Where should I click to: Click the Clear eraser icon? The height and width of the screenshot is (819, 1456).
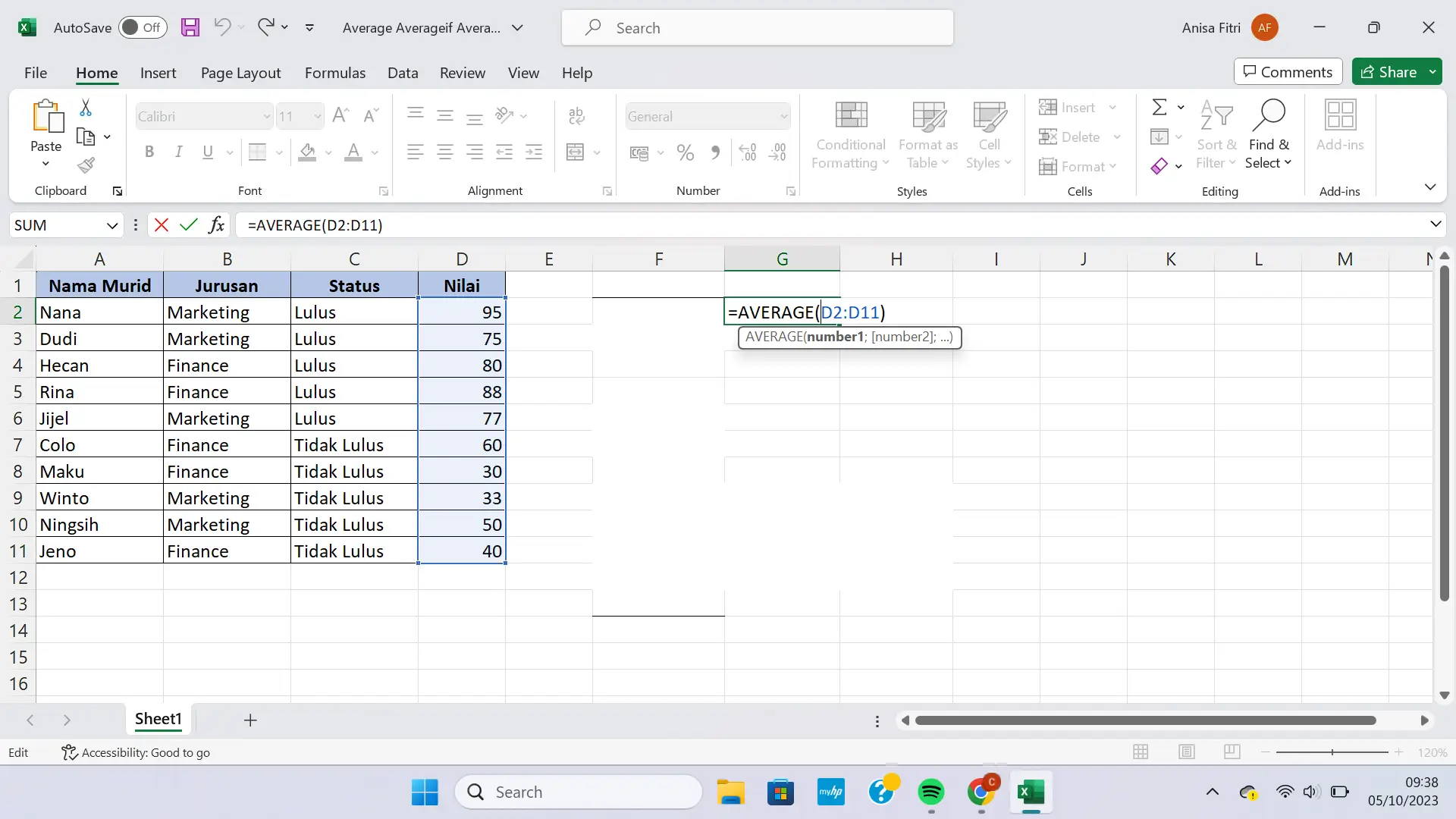click(x=1159, y=166)
